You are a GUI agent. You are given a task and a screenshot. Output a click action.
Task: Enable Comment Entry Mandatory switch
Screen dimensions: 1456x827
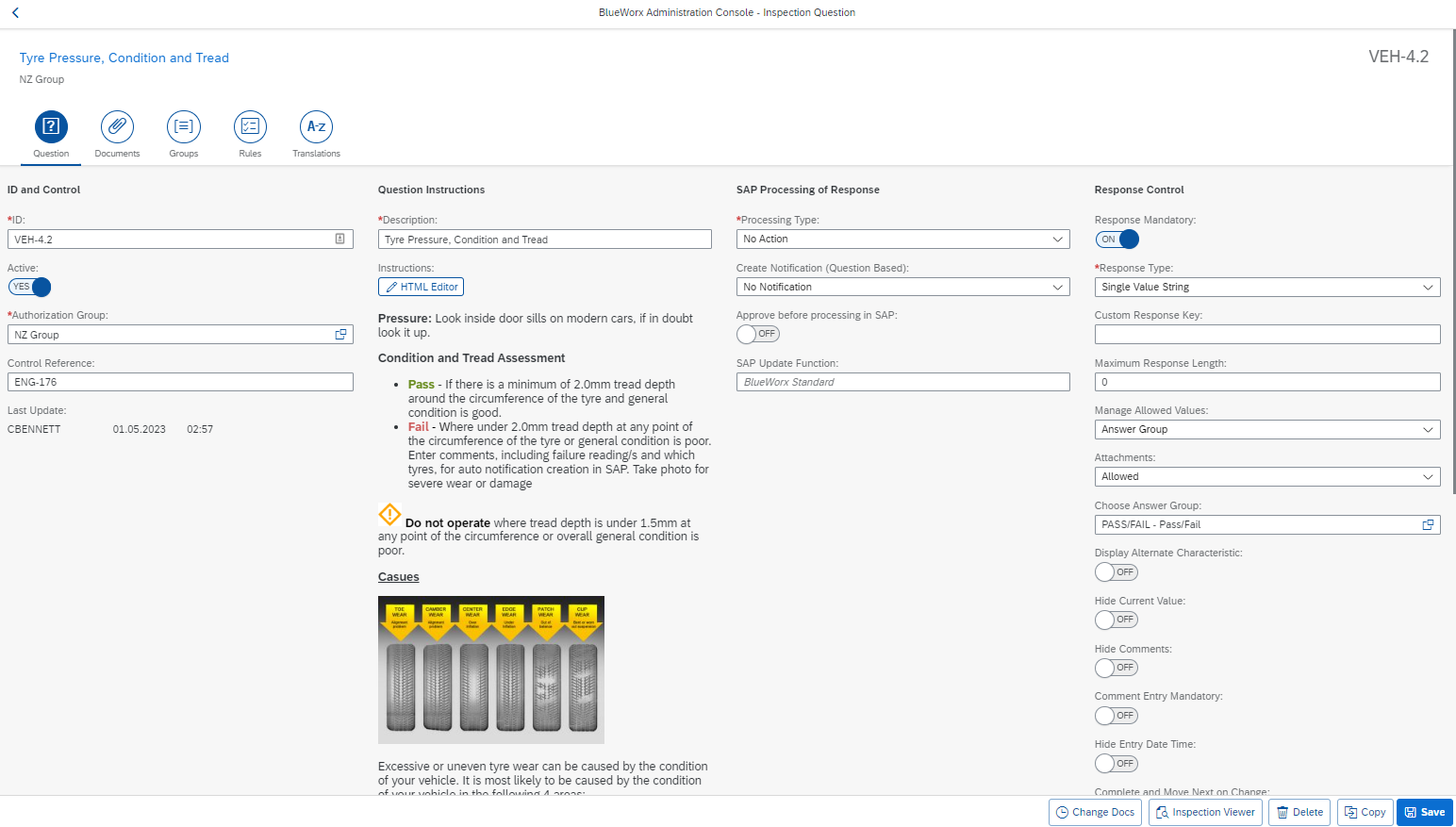point(1117,716)
